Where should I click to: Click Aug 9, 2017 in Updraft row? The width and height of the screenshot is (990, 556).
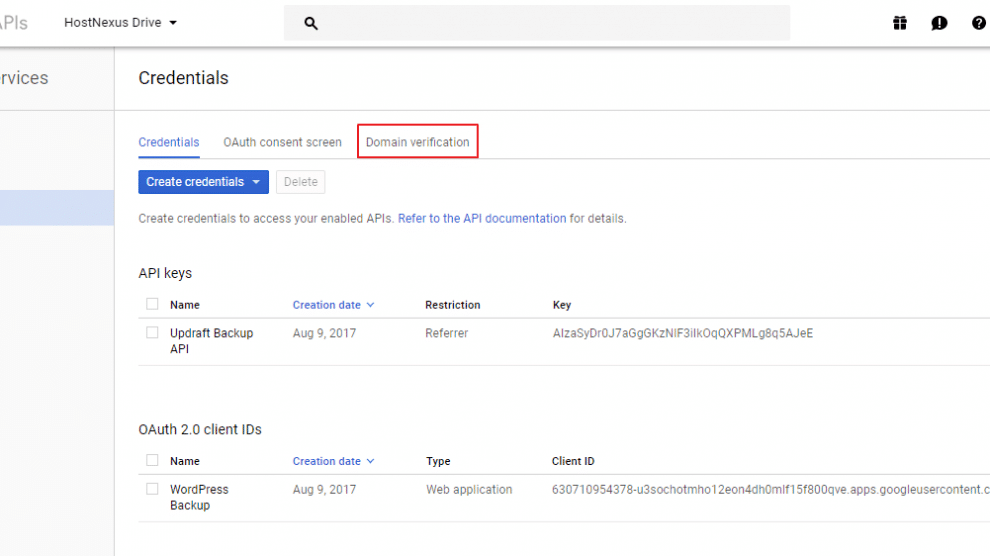[324, 333]
